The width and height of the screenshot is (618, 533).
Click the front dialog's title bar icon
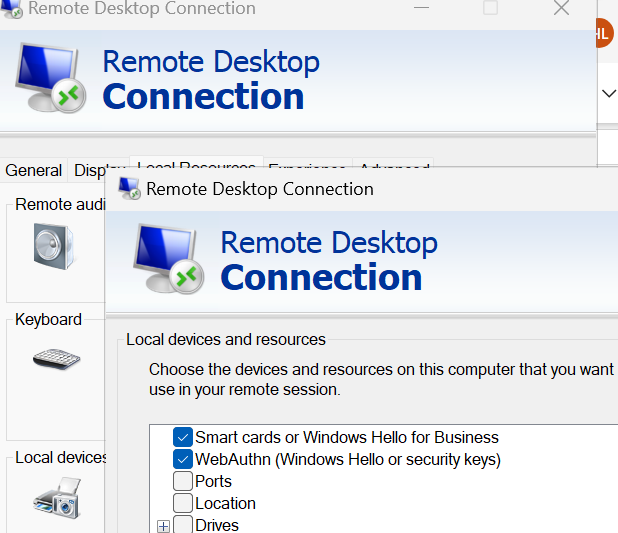[130, 188]
